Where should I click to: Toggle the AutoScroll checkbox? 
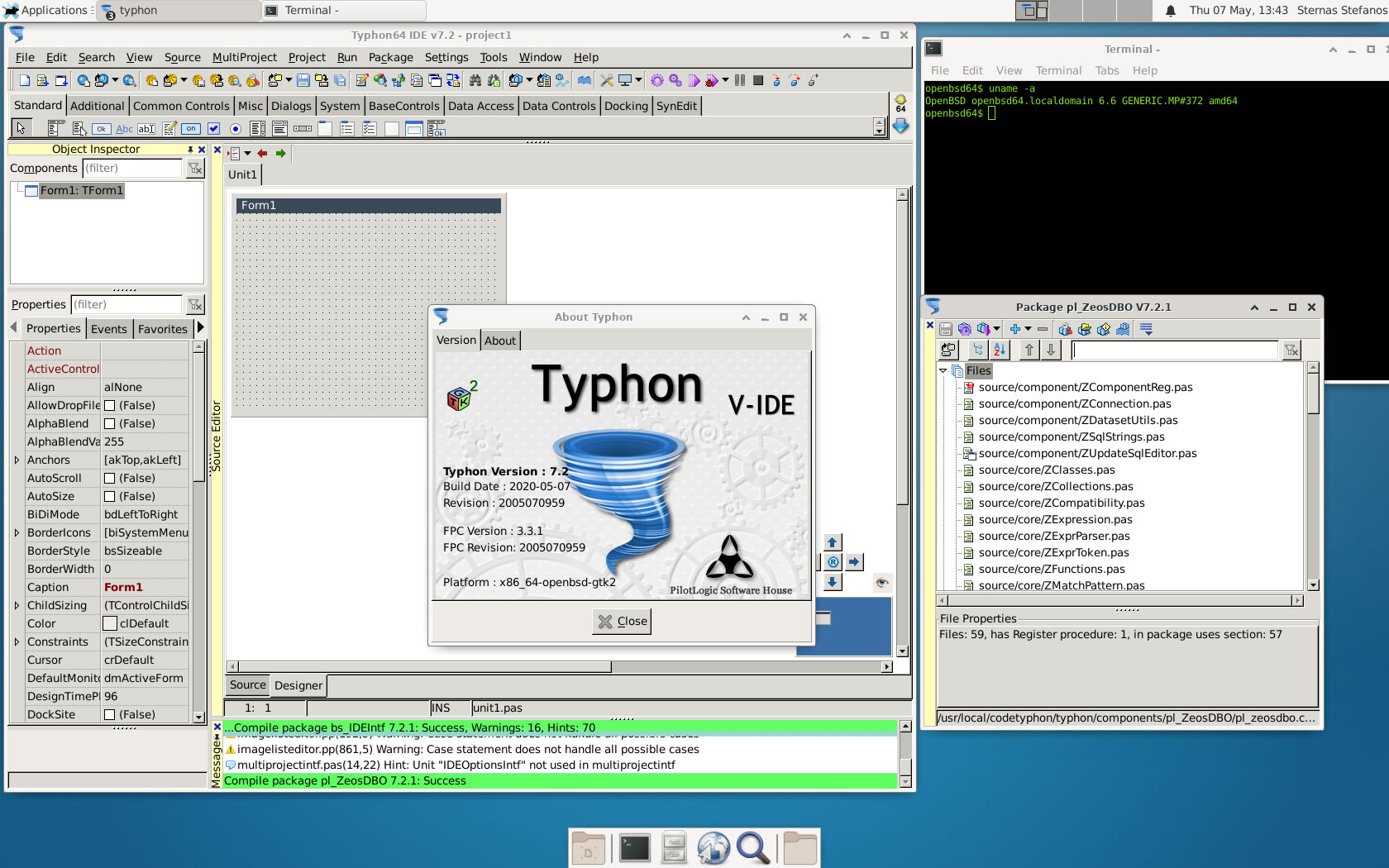click(109, 478)
